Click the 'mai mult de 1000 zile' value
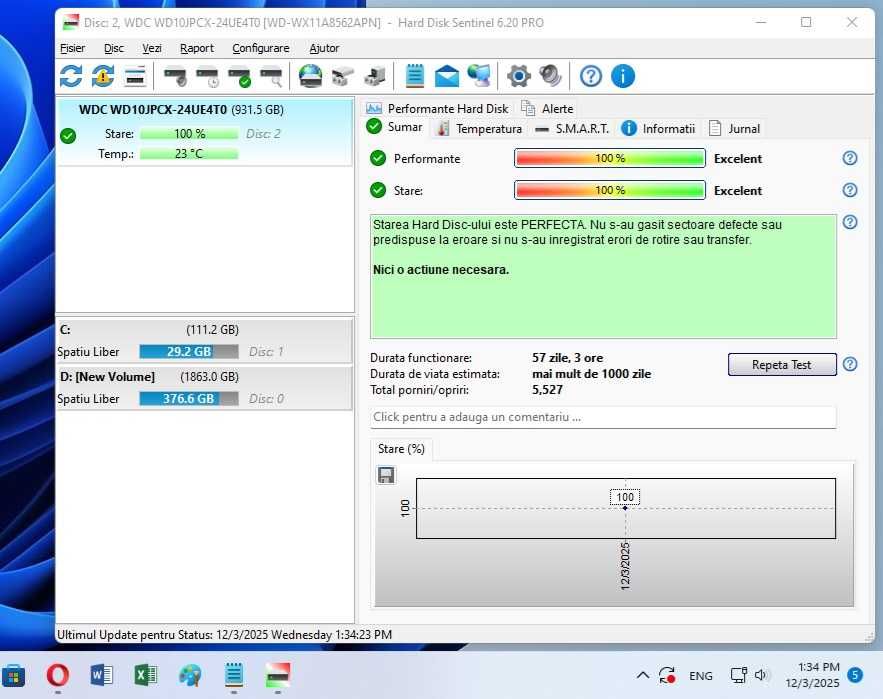 pos(591,374)
